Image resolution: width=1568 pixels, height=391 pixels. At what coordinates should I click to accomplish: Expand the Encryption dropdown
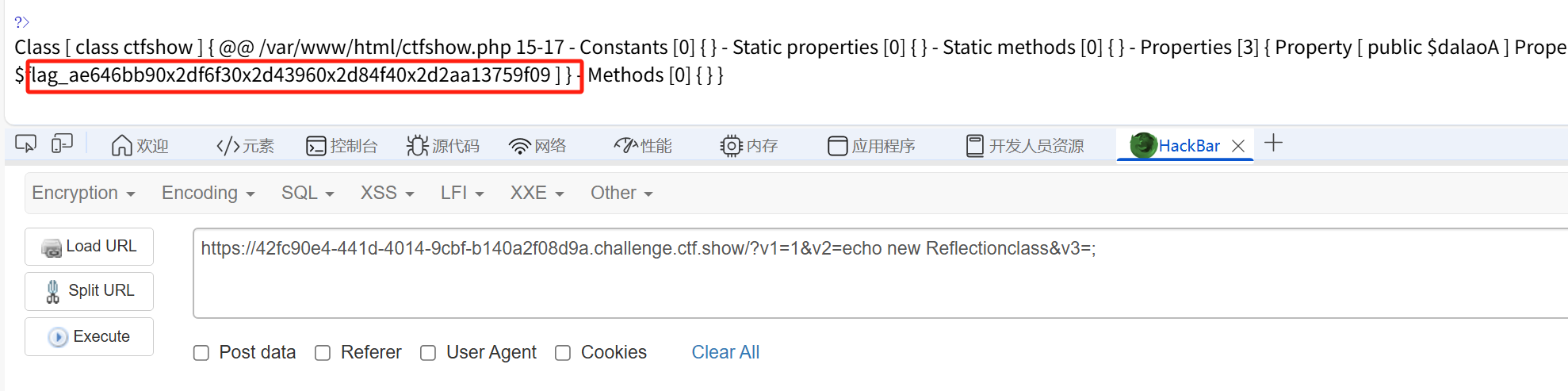[x=83, y=194]
